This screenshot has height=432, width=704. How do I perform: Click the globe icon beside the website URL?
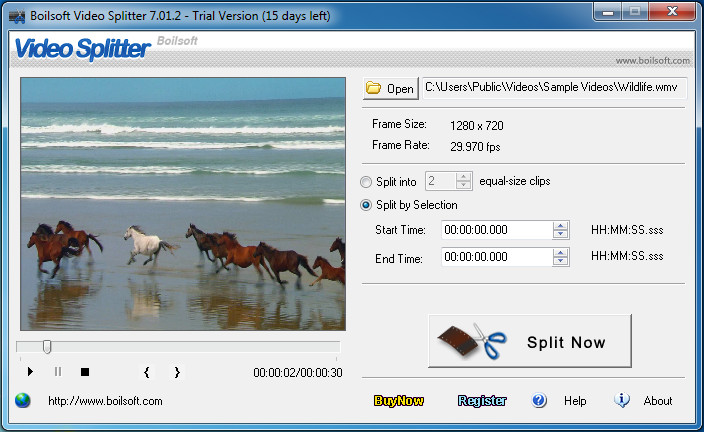click(23, 401)
